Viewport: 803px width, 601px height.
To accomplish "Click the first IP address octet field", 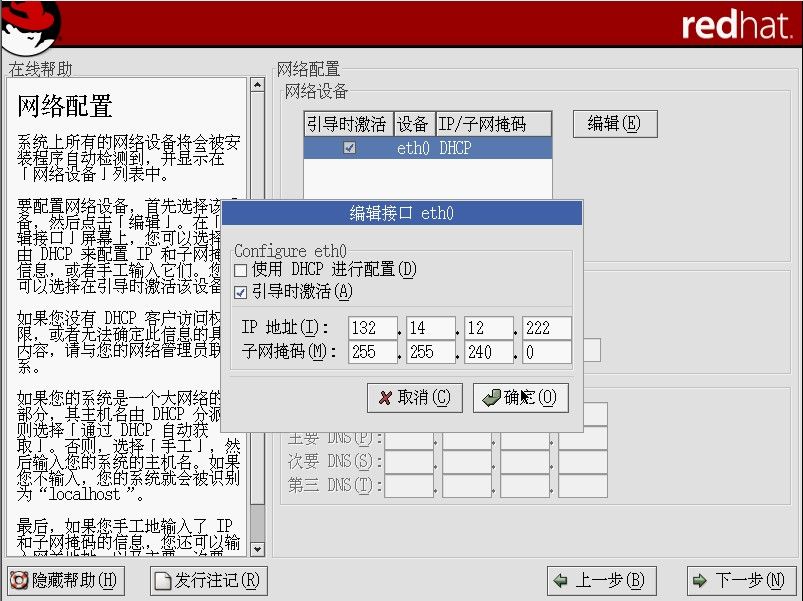I will coord(374,328).
